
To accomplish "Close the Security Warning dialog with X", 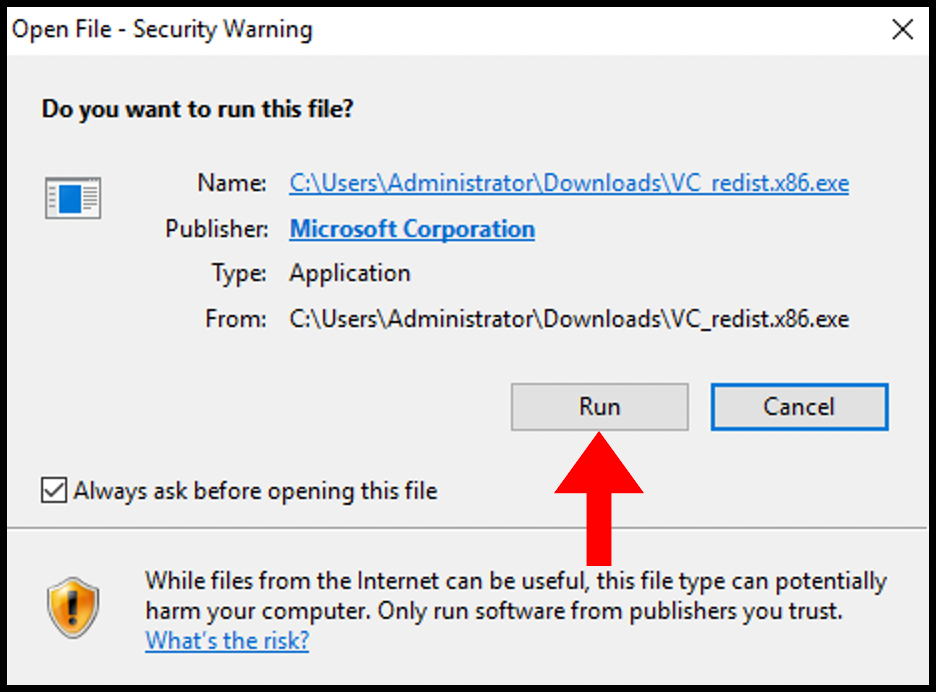I will (903, 29).
